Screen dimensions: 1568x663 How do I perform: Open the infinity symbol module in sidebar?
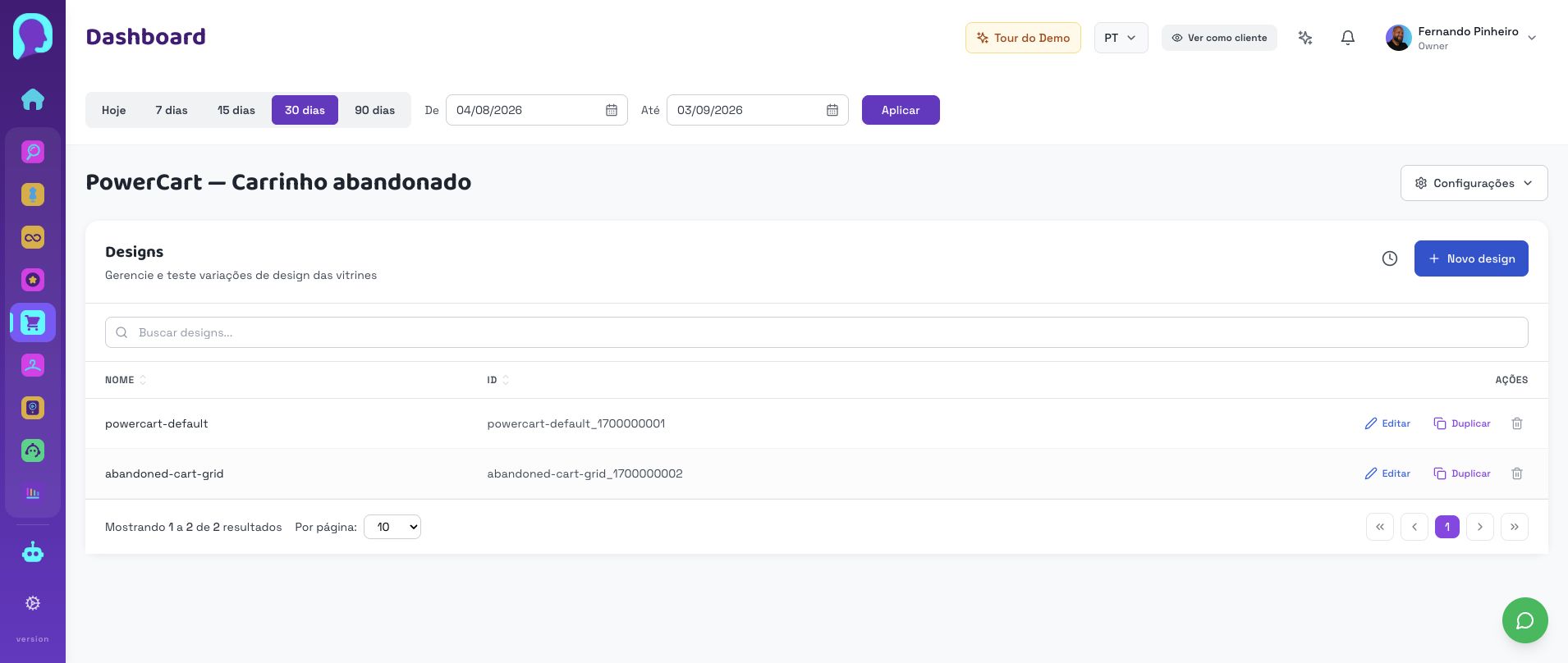coord(33,237)
